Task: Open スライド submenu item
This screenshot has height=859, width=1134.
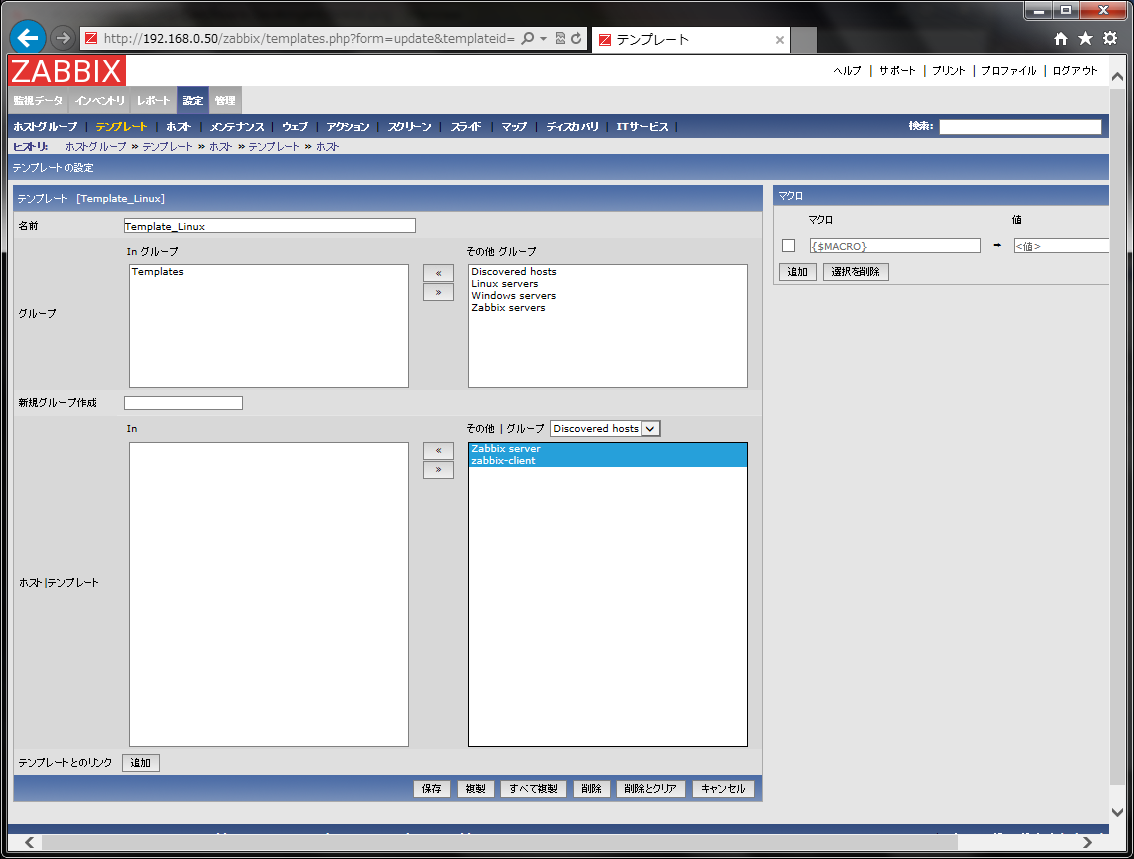Action: (466, 127)
